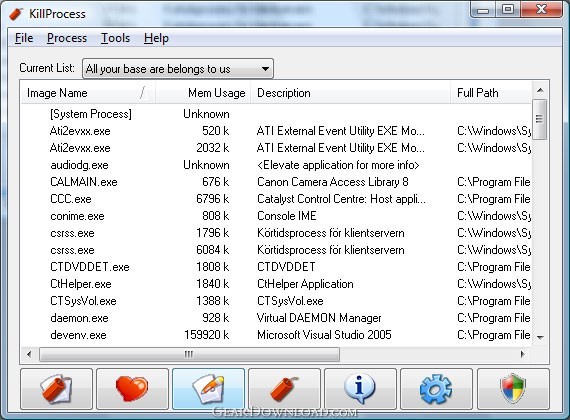Click the edit list pencil icon
The height and width of the screenshot is (420, 570).
pos(208,389)
